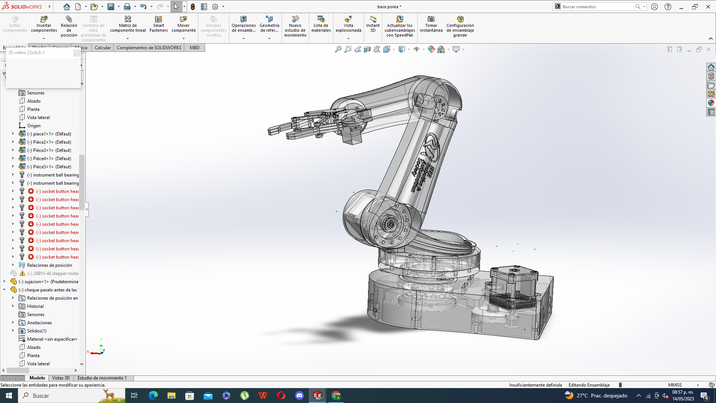Click Edit appearance color ball icon
The image size is (716, 403).
click(431, 49)
